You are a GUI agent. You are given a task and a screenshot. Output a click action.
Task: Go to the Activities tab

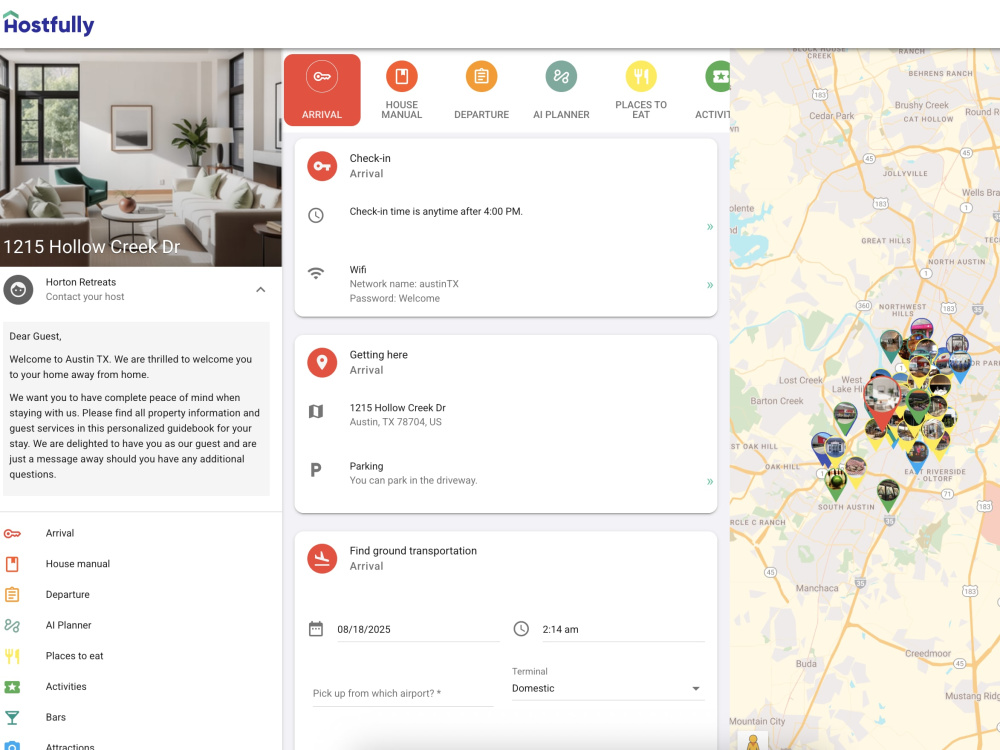click(713, 90)
